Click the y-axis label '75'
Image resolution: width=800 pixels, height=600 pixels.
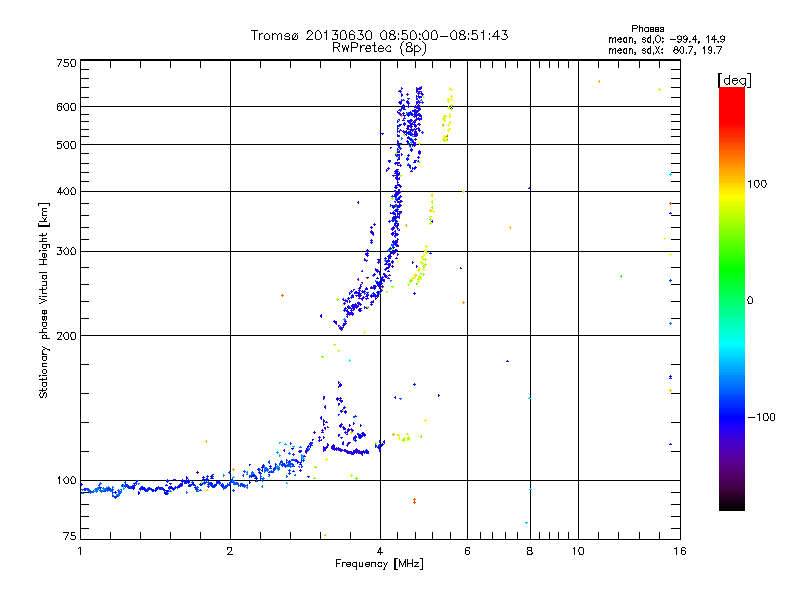click(70, 536)
